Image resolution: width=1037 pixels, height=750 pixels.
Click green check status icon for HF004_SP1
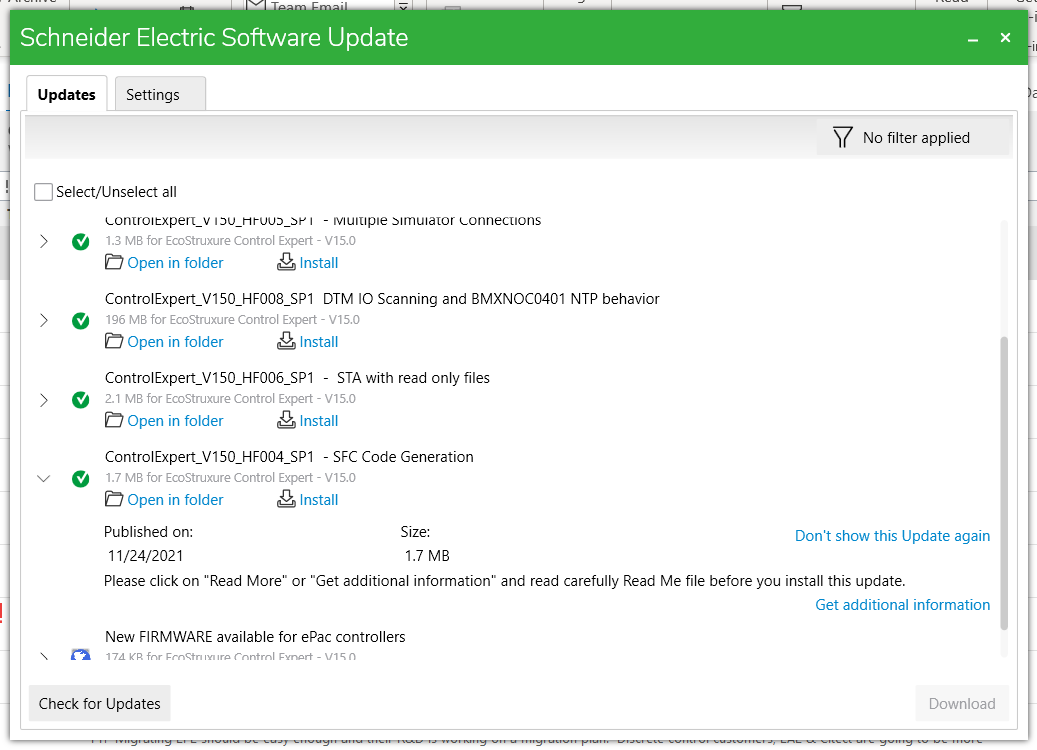click(x=81, y=478)
